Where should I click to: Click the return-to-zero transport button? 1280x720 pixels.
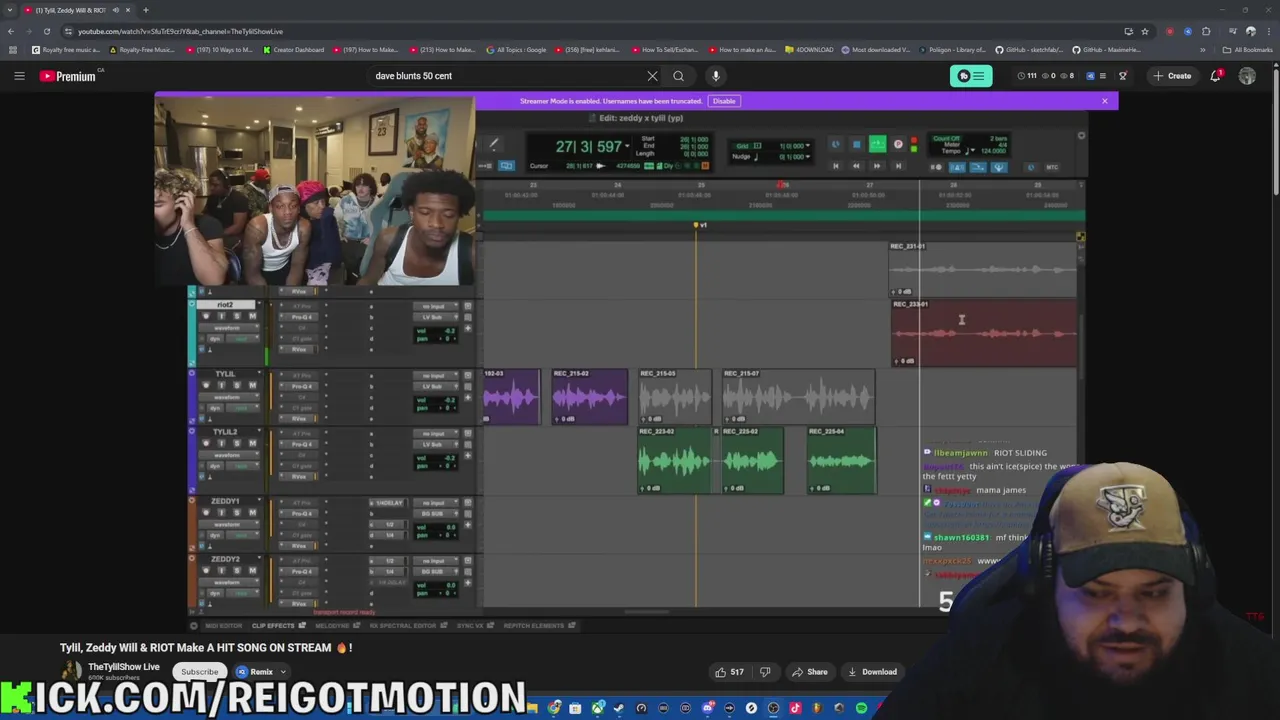click(x=836, y=166)
